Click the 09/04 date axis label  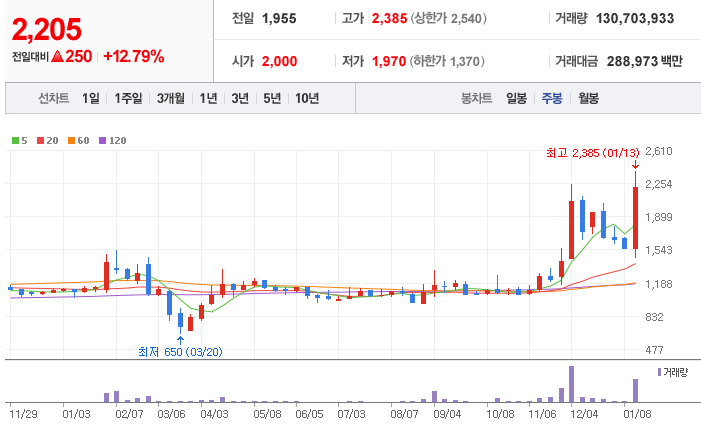pyautogui.click(x=447, y=414)
